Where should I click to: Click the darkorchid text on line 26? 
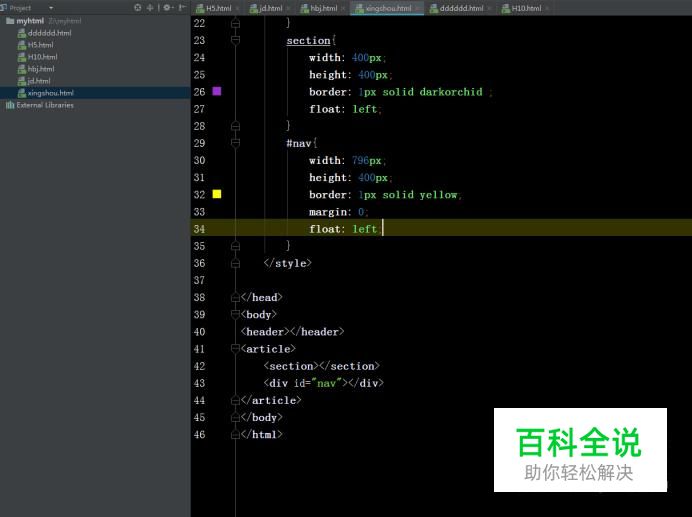[451, 92]
